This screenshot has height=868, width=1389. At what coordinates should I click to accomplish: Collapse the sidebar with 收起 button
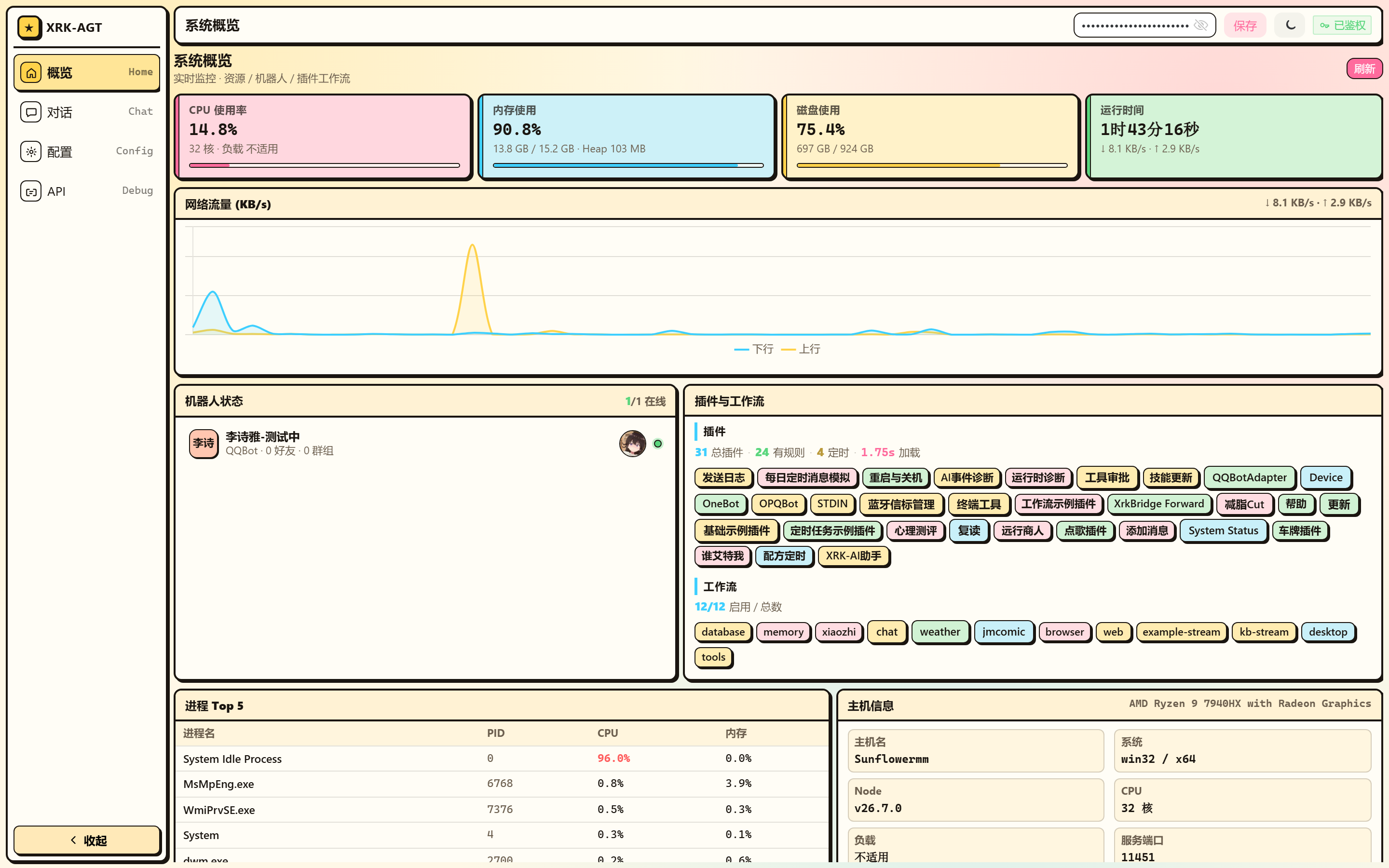point(87,841)
